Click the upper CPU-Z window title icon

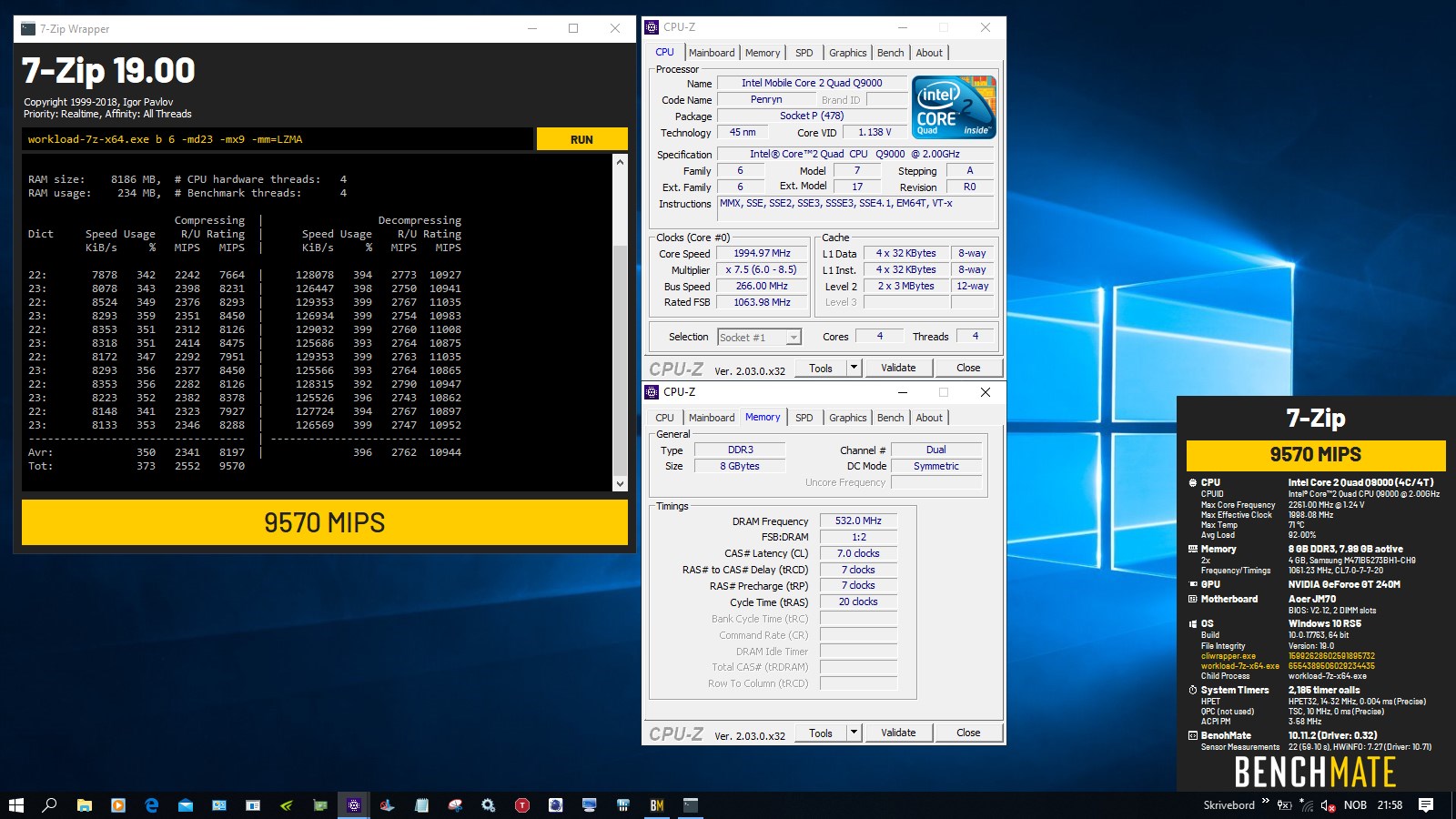tap(652, 27)
